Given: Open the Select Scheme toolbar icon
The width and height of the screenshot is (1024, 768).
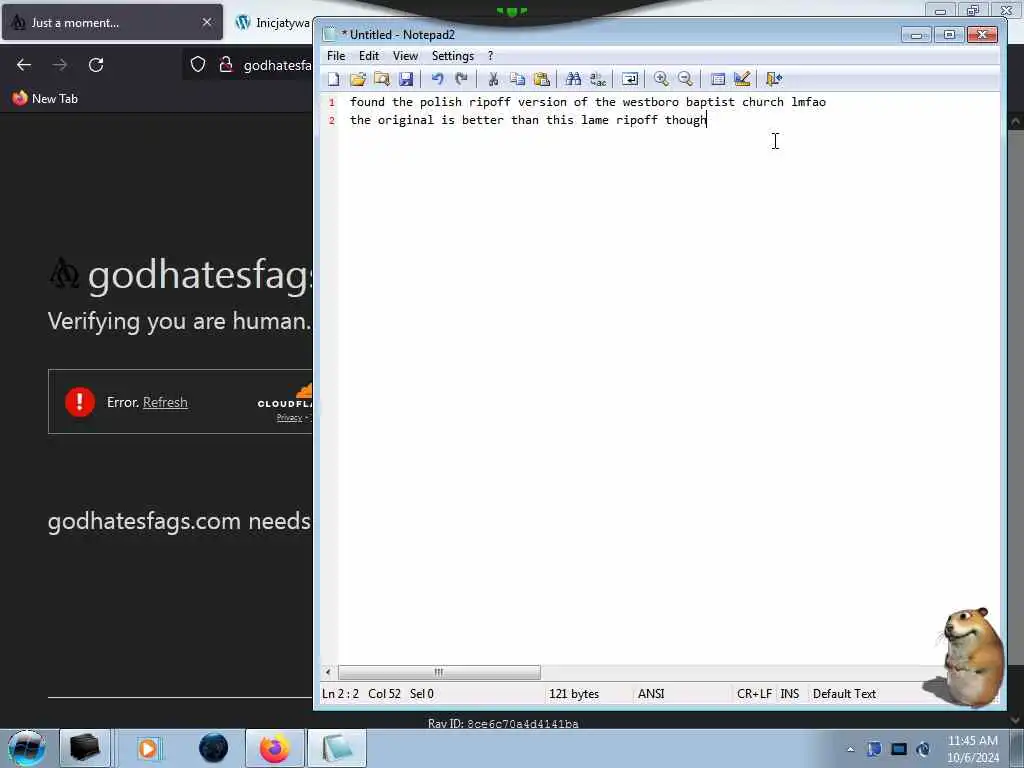Looking at the screenshot, I should 718,79.
